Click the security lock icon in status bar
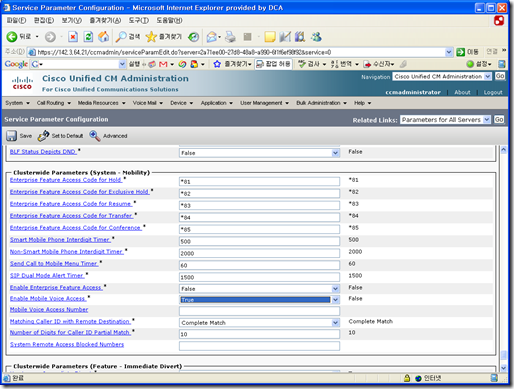 pos(407,378)
